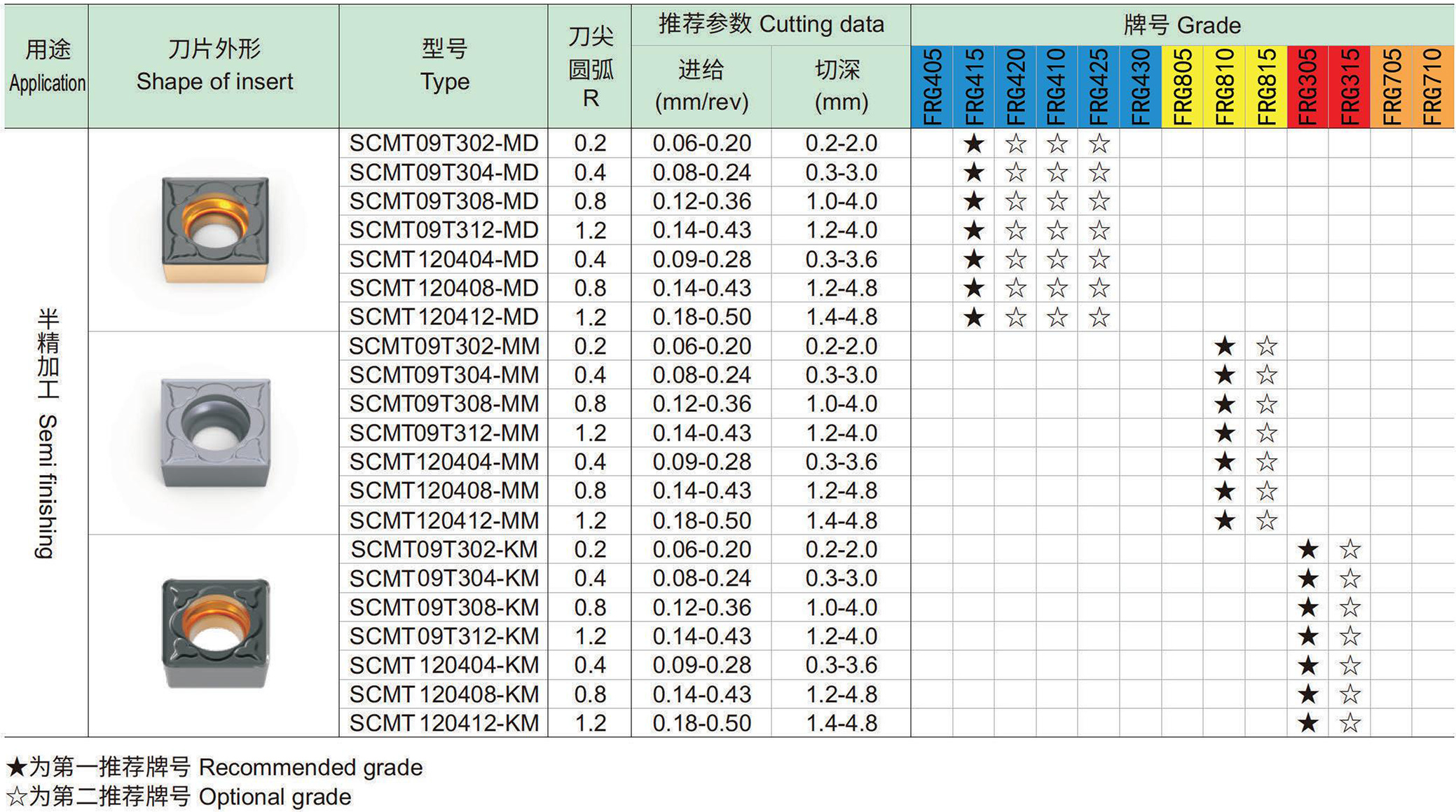
Task: Click outline star for SCMT09T304-MD under FRG410
Action: 1057,172
